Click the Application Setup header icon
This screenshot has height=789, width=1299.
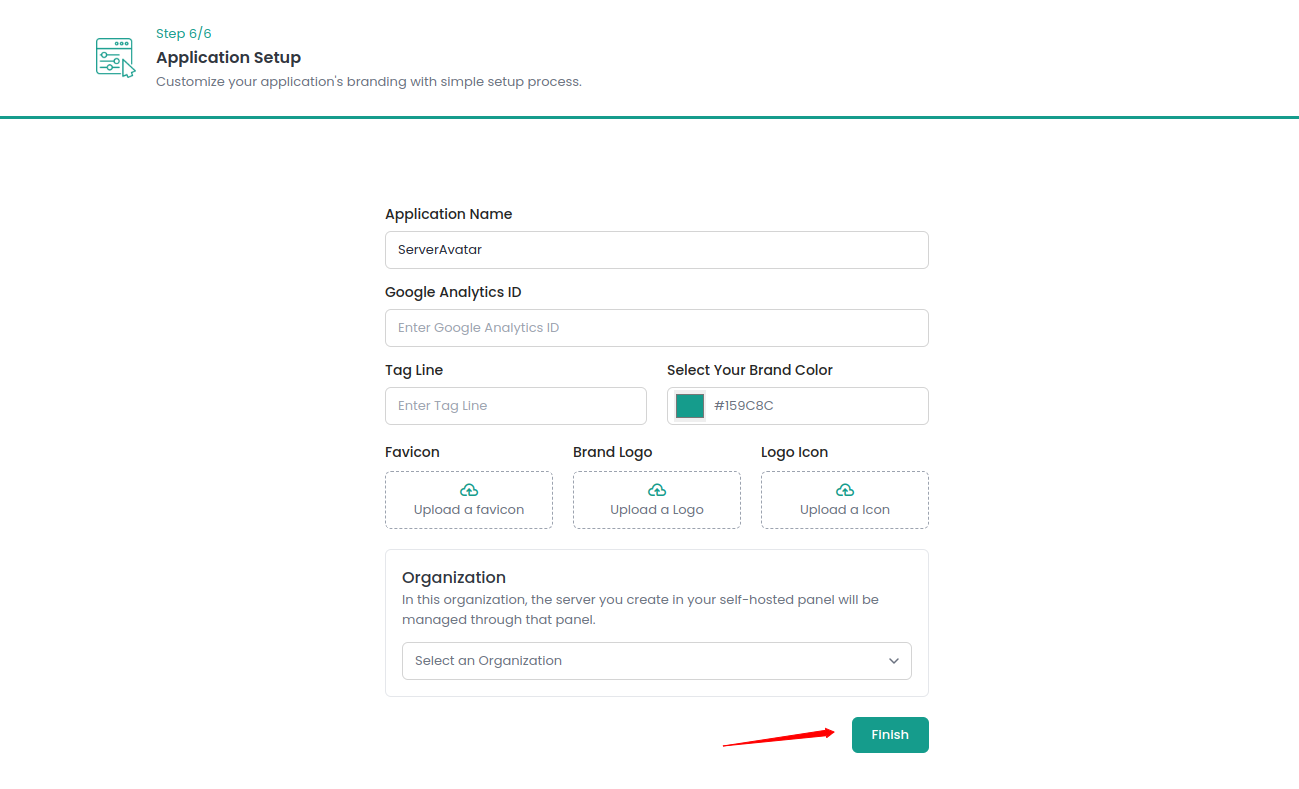(114, 57)
